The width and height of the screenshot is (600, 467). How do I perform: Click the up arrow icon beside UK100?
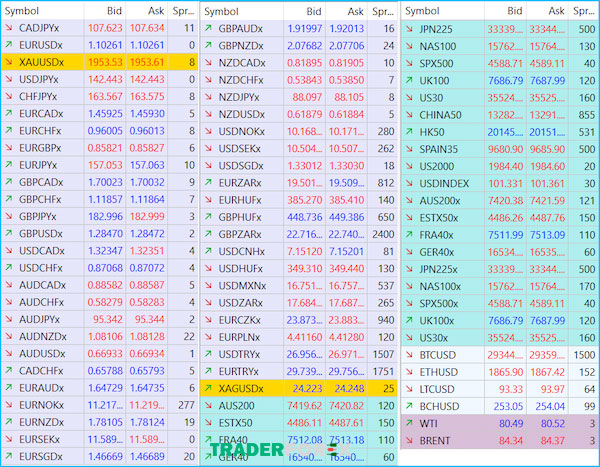[x=409, y=80]
